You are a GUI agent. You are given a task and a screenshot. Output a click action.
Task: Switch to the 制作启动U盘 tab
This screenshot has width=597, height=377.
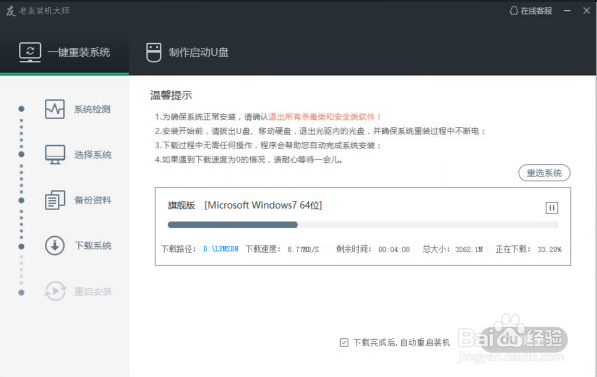(187, 52)
